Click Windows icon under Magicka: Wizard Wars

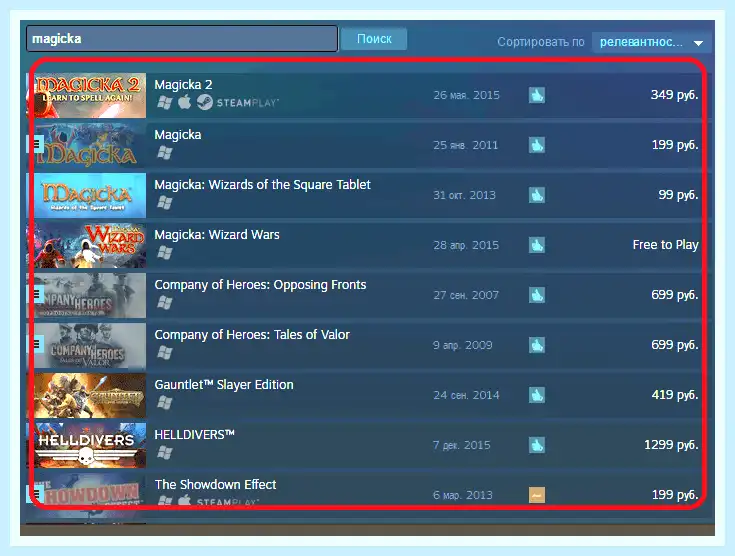165,253
